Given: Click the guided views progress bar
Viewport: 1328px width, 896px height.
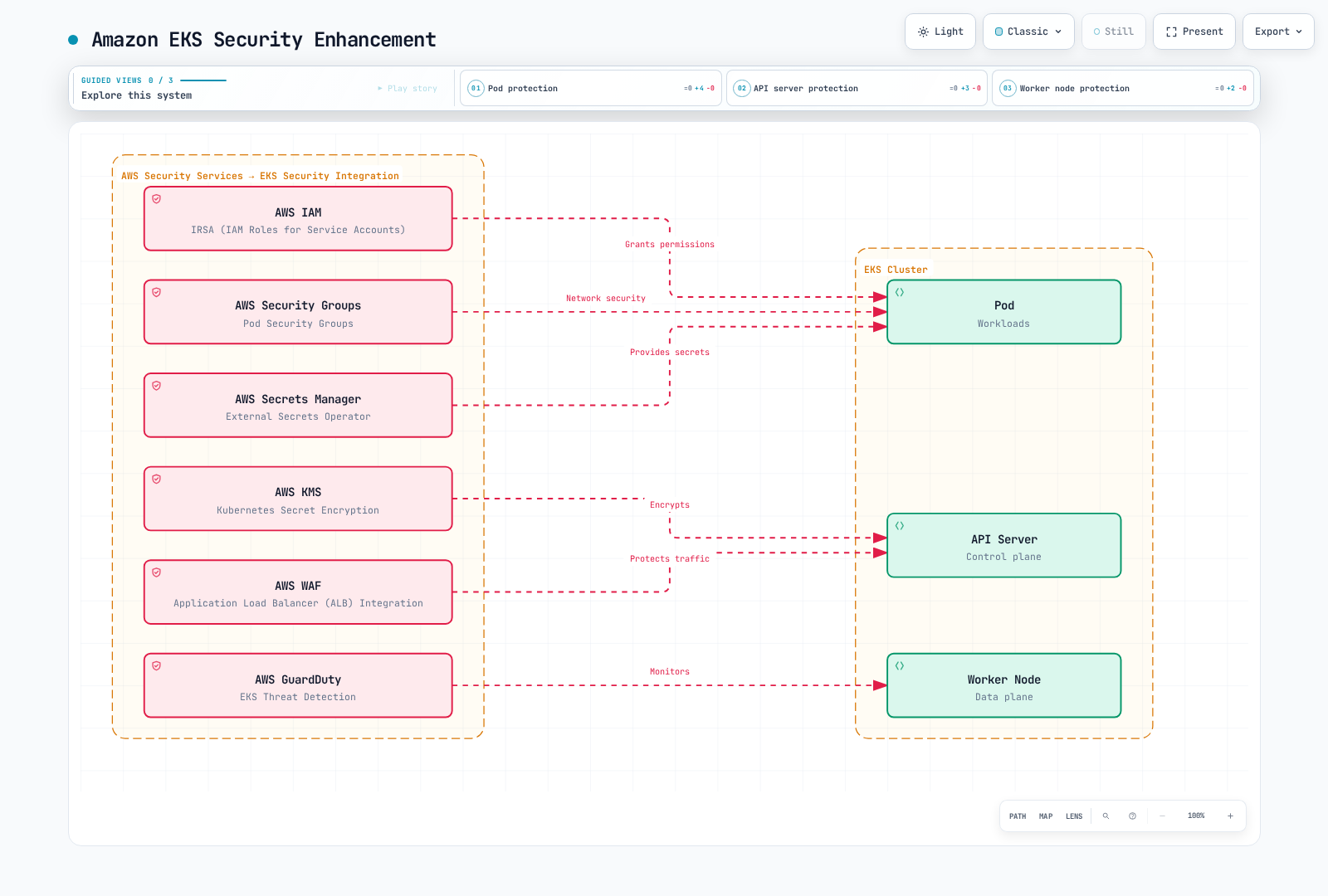Looking at the screenshot, I should (203, 80).
